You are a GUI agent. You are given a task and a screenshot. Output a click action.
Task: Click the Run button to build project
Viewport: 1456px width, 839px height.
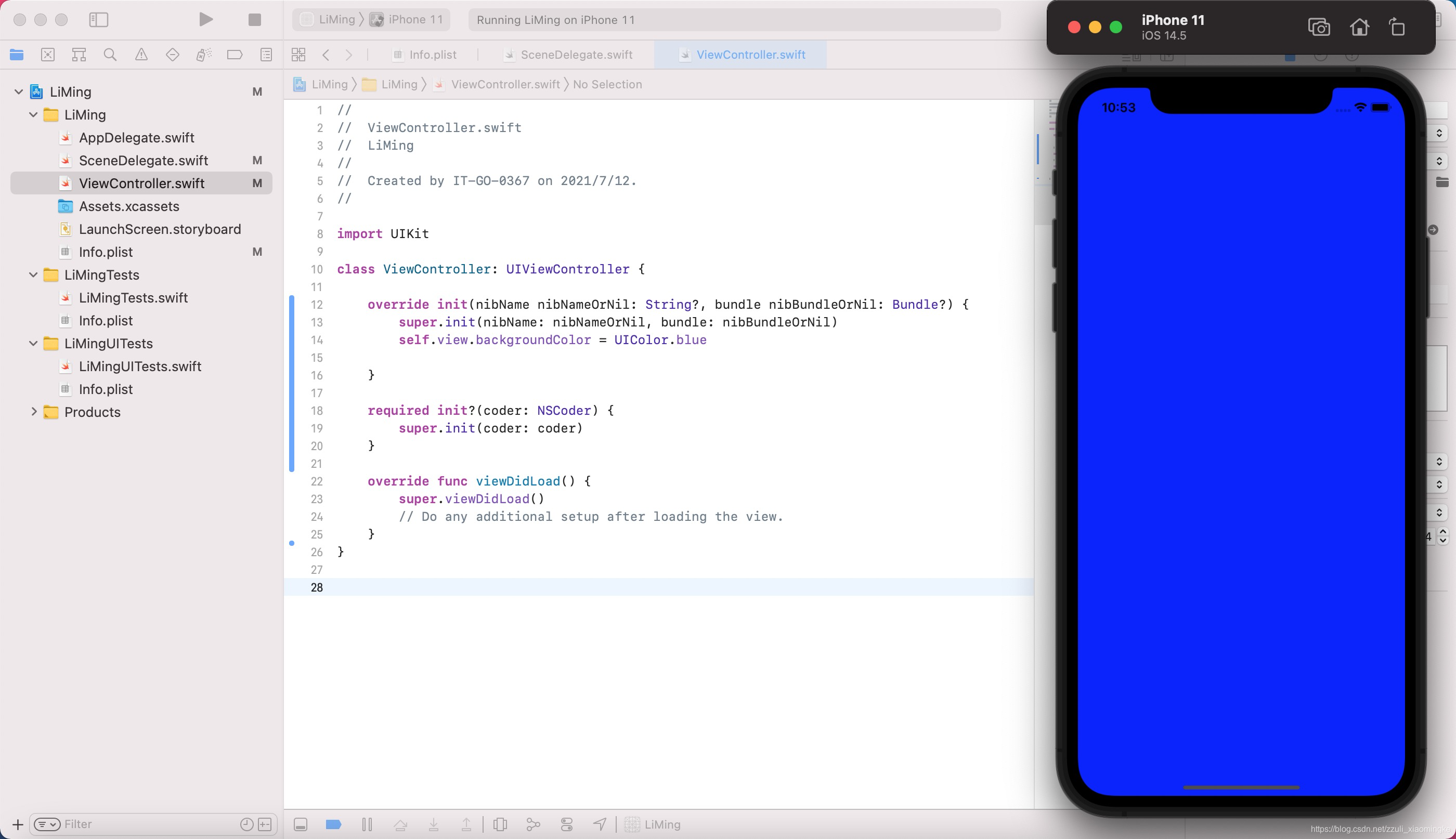[206, 20]
